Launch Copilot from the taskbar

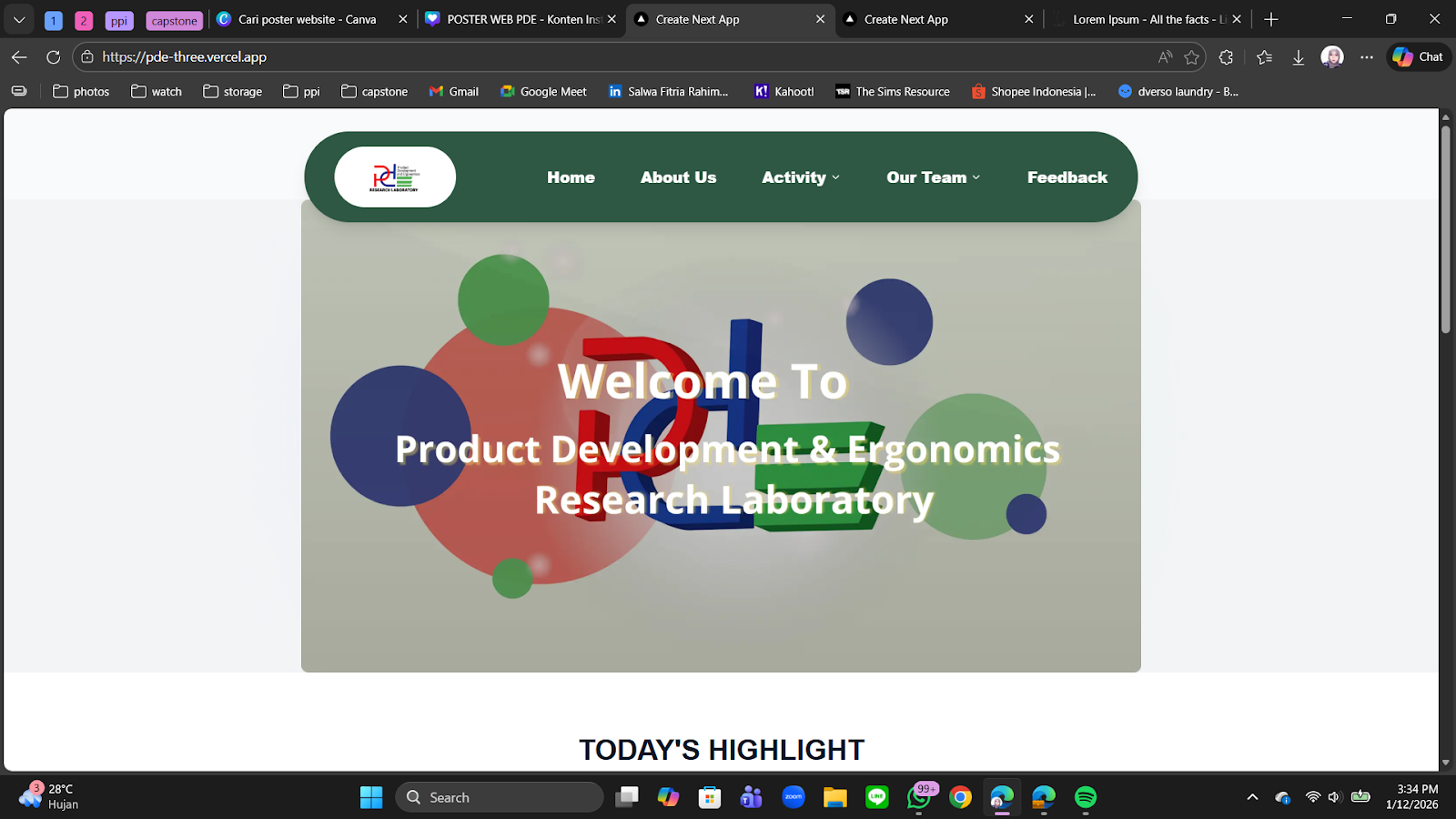[668, 797]
